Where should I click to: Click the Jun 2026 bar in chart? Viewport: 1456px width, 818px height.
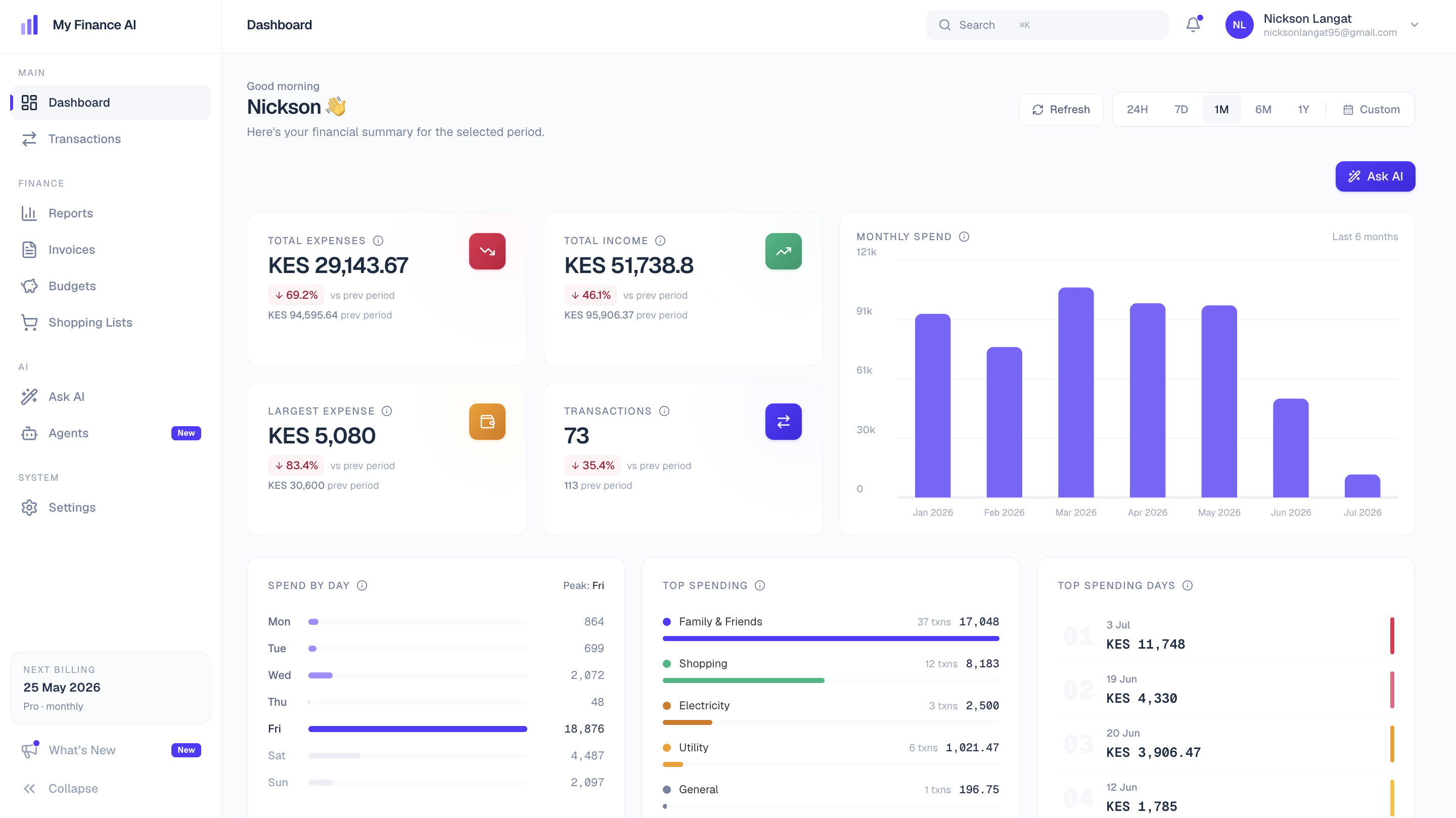1290,448
